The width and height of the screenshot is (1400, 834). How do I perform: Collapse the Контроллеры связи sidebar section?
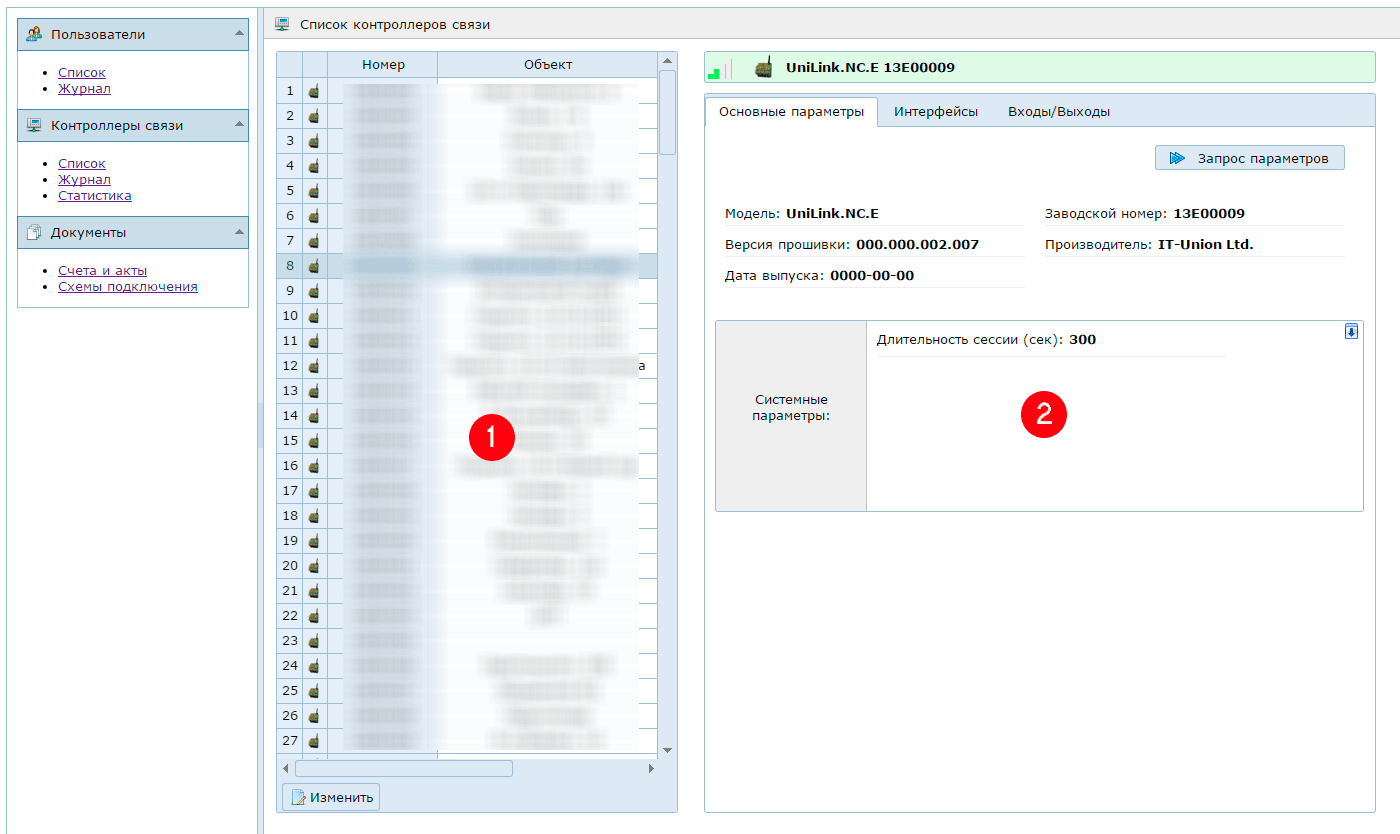pyautogui.click(x=239, y=124)
